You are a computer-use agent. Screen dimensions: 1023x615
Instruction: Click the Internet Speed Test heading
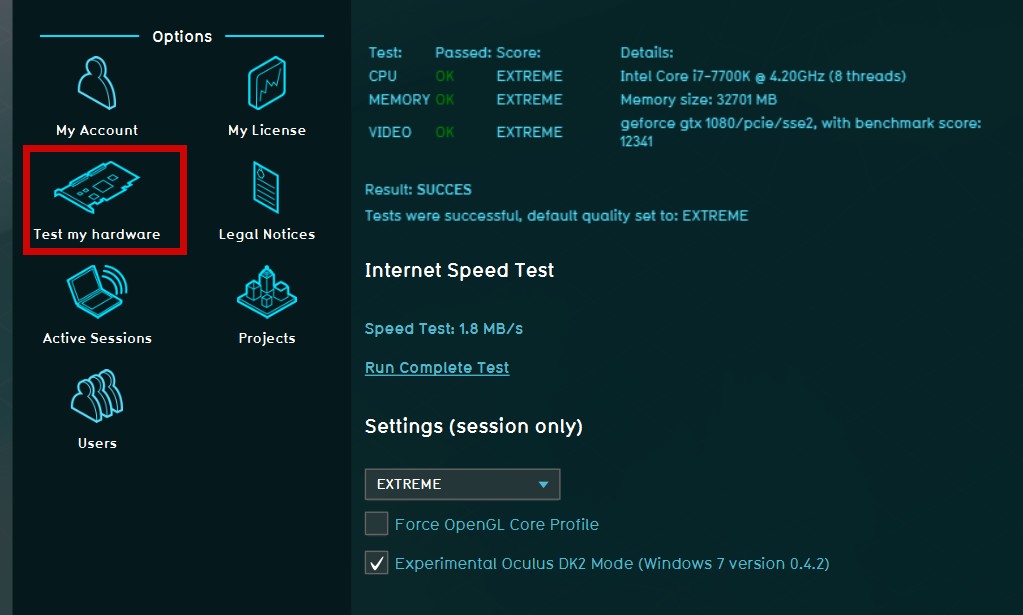(x=459, y=270)
